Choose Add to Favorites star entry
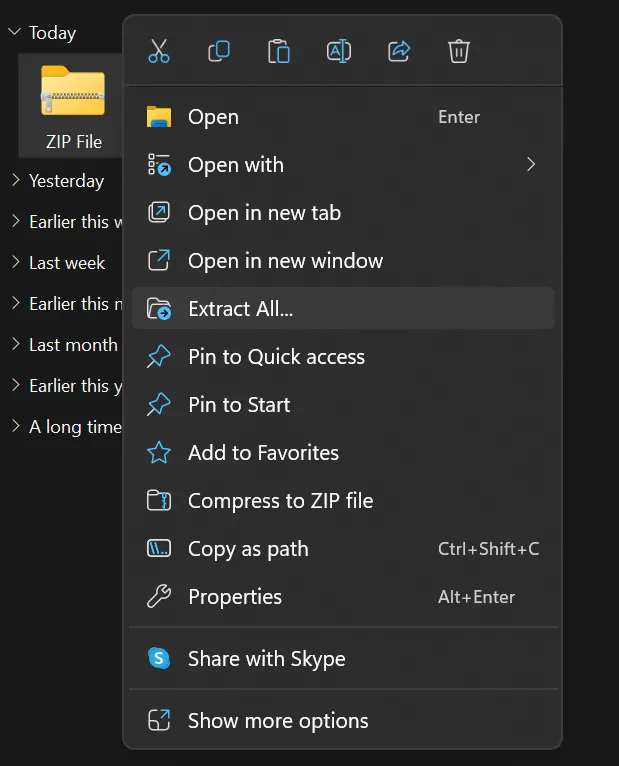 pos(263,453)
